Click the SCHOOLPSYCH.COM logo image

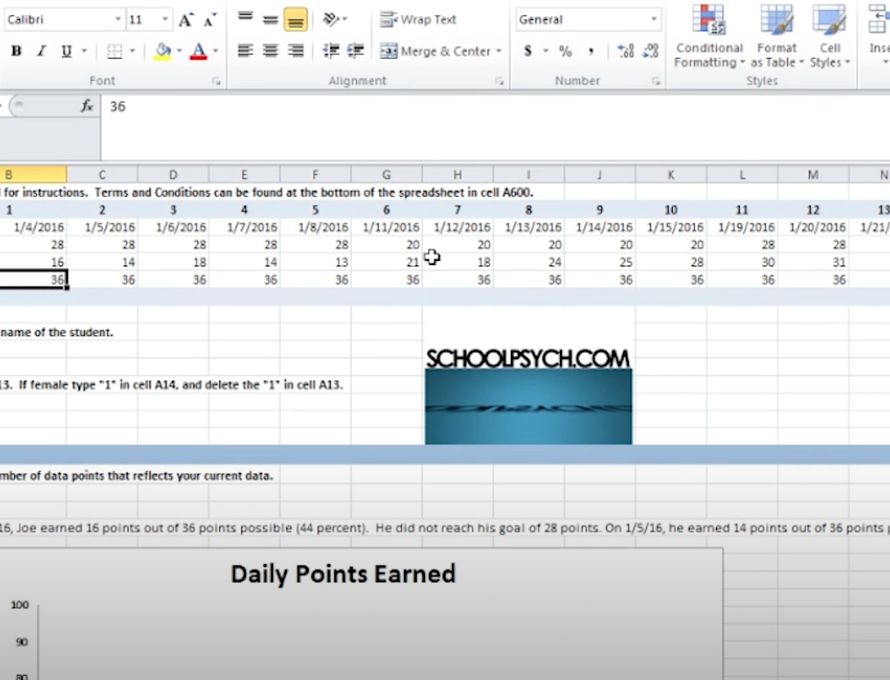click(x=528, y=396)
